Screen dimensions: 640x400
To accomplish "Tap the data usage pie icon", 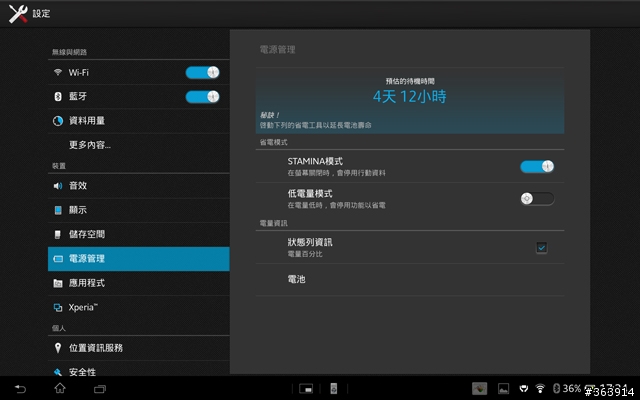I will click(58, 121).
